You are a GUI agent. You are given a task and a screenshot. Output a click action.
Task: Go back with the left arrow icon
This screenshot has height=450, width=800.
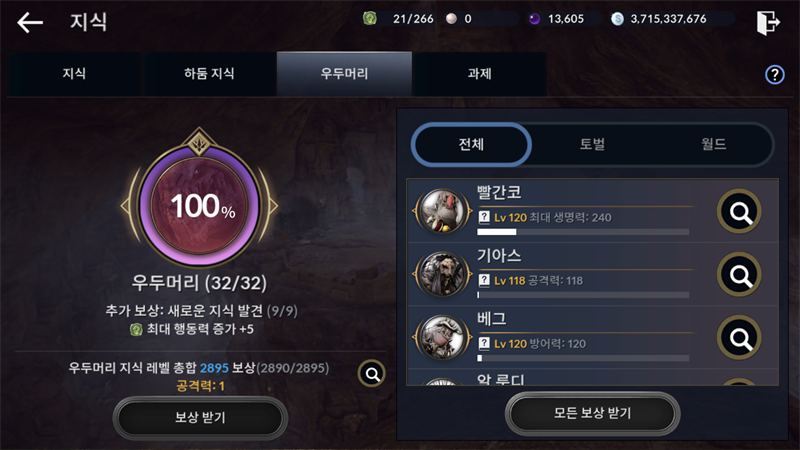click(x=30, y=22)
